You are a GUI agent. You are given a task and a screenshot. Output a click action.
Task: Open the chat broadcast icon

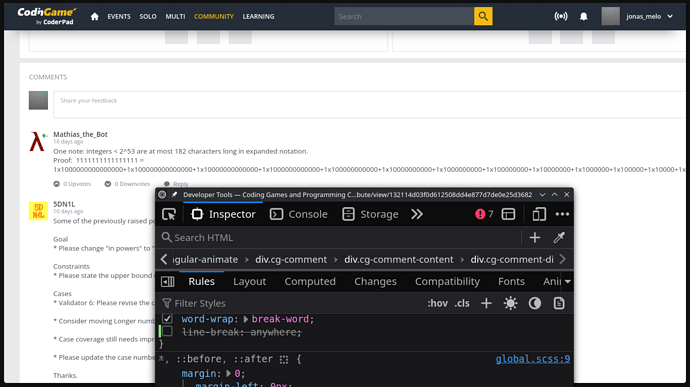(x=561, y=17)
